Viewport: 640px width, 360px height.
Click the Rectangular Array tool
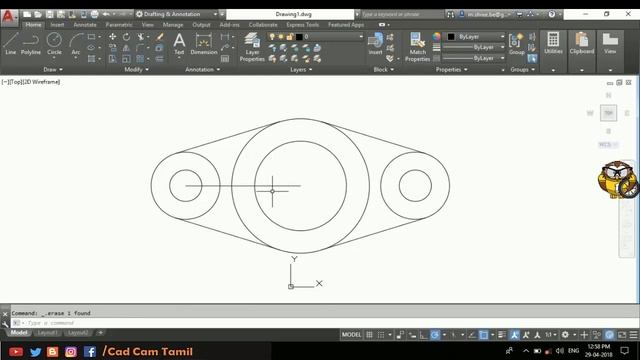click(140, 59)
